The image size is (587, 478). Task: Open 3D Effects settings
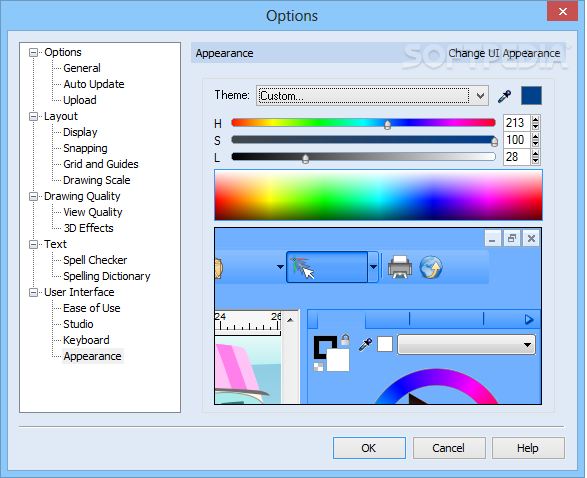[88, 228]
